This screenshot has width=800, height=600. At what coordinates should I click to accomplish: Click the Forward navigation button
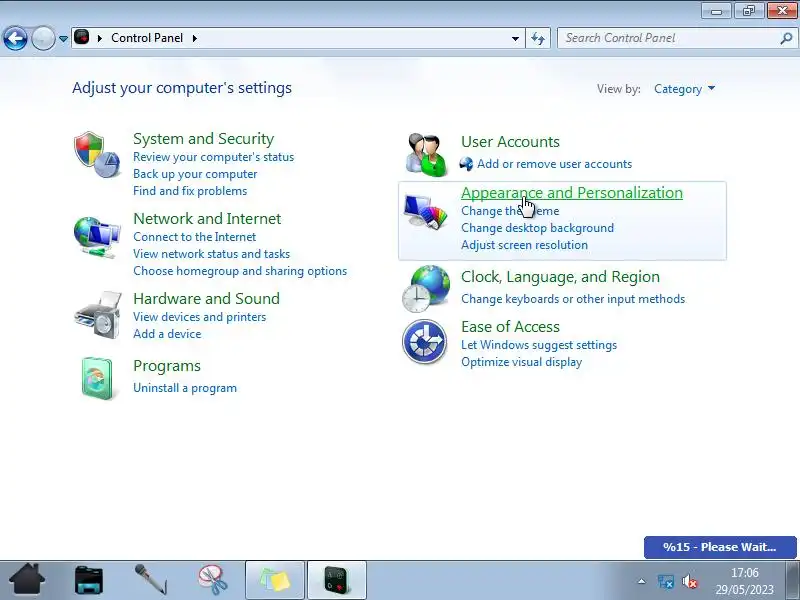[x=43, y=38]
